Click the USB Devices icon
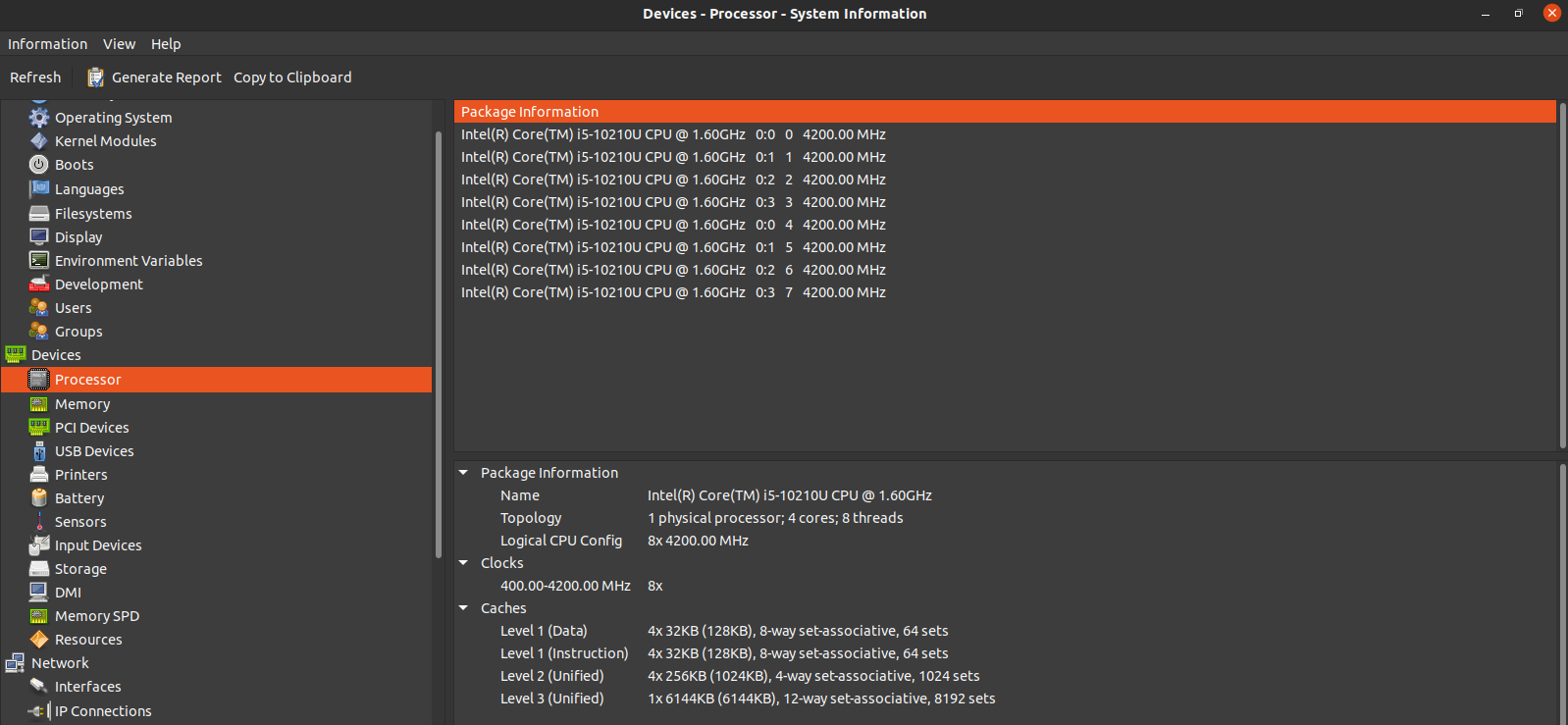Viewport: 1568px width, 725px height. [39, 451]
